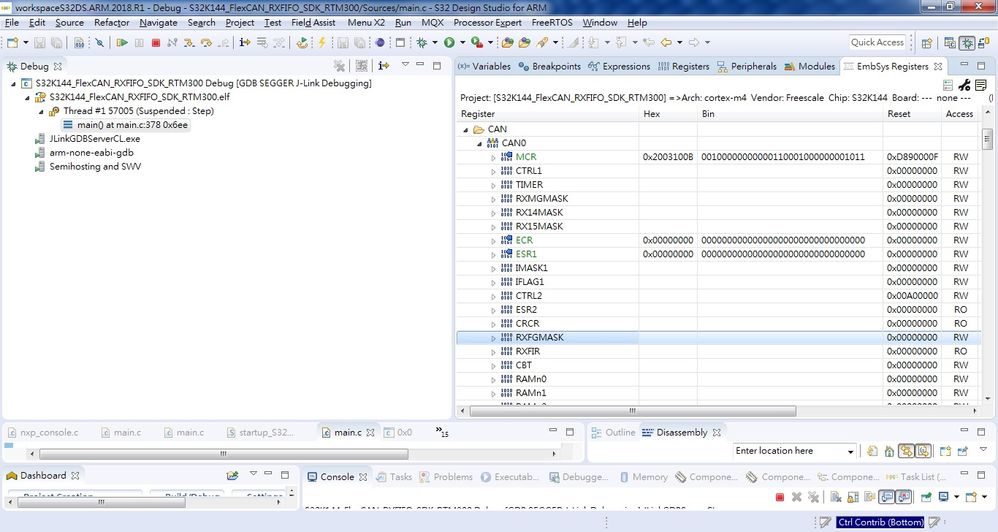
Task: Open the Memory tab in bottom panel
Action: click(x=643, y=477)
